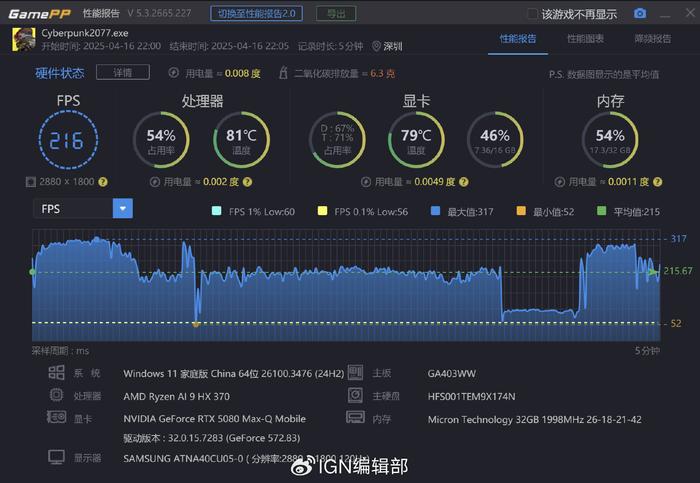Click the green 平均值 legend swatch
This screenshot has height=483, width=700.
coord(601,211)
